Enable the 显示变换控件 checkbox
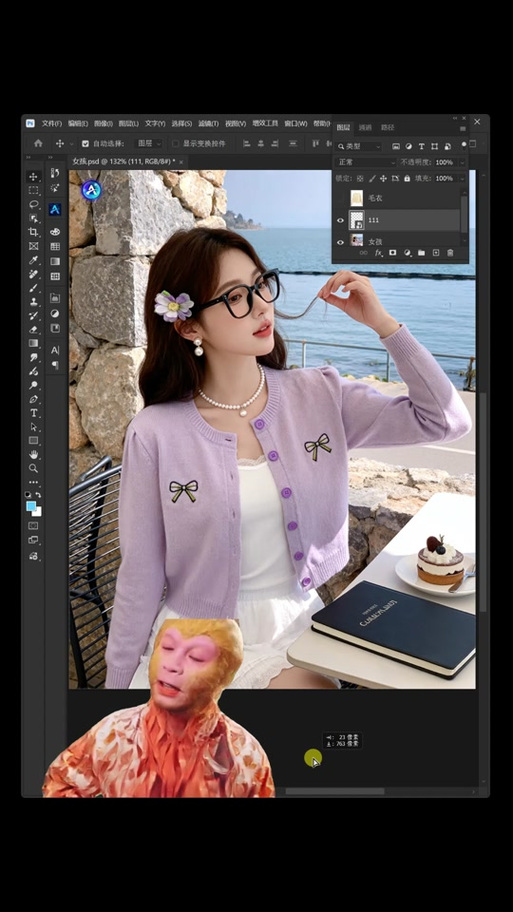The width and height of the screenshot is (513, 912). (176, 144)
